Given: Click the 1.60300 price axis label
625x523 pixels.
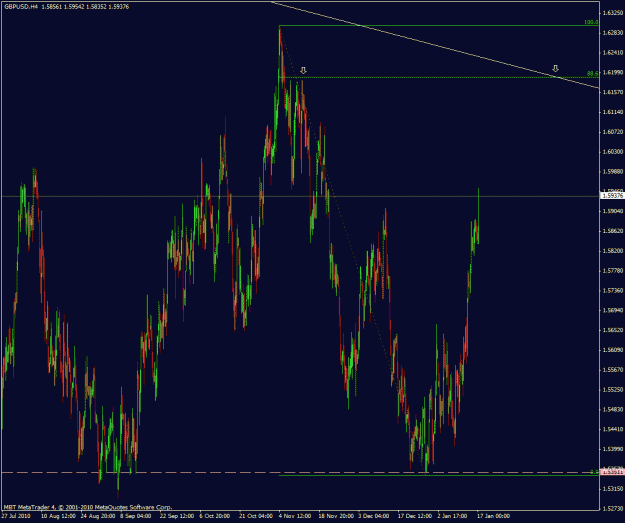Looking at the screenshot, I should click(613, 151).
